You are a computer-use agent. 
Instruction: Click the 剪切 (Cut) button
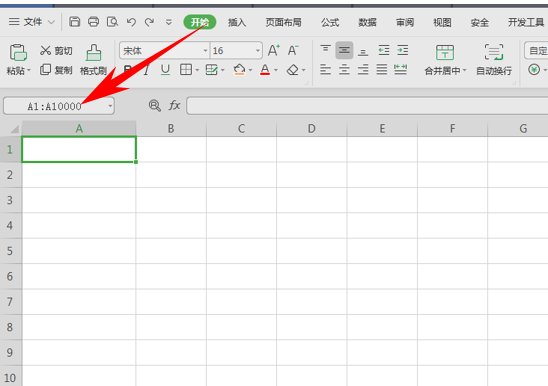click(56, 51)
